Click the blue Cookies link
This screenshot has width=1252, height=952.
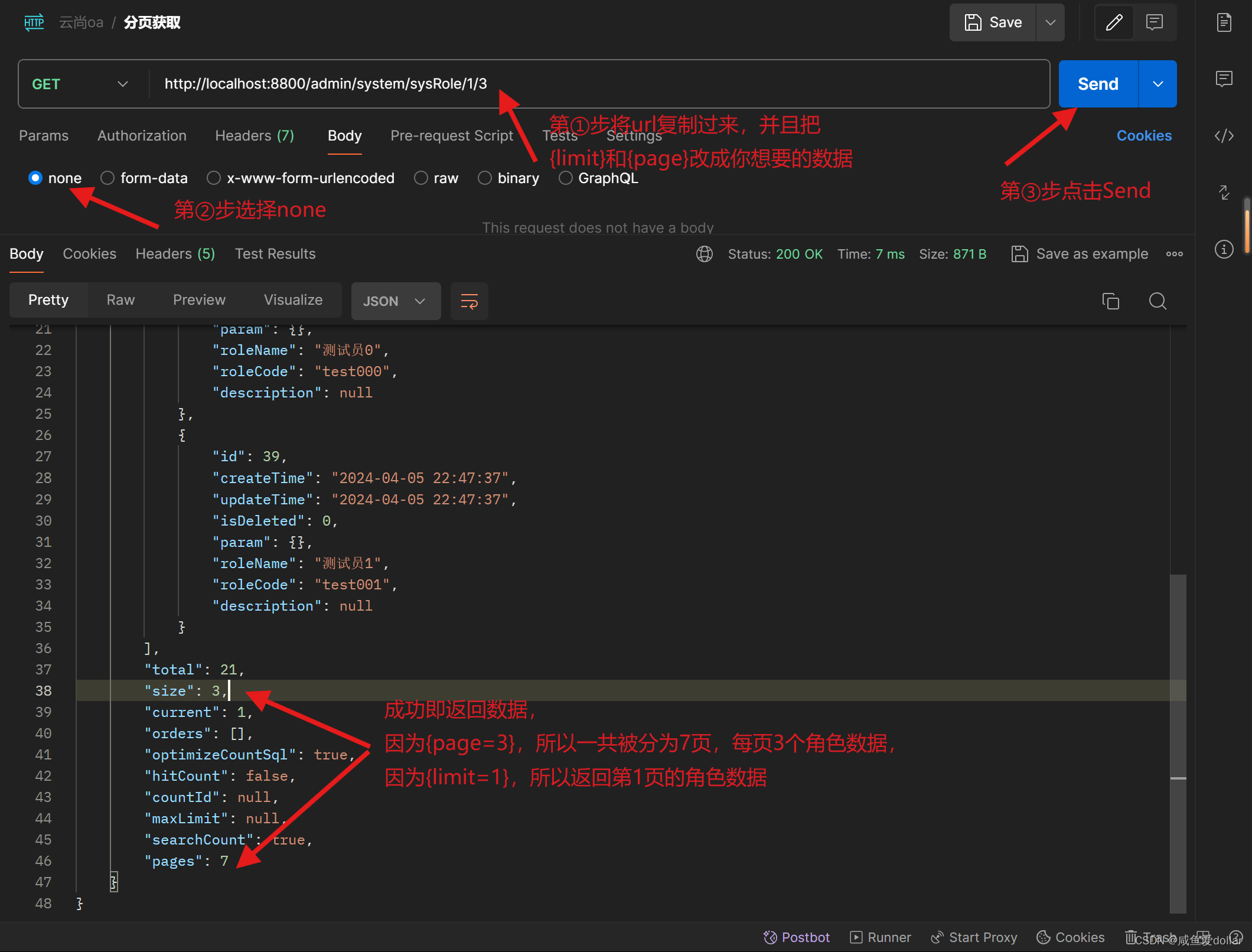point(1144,136)
